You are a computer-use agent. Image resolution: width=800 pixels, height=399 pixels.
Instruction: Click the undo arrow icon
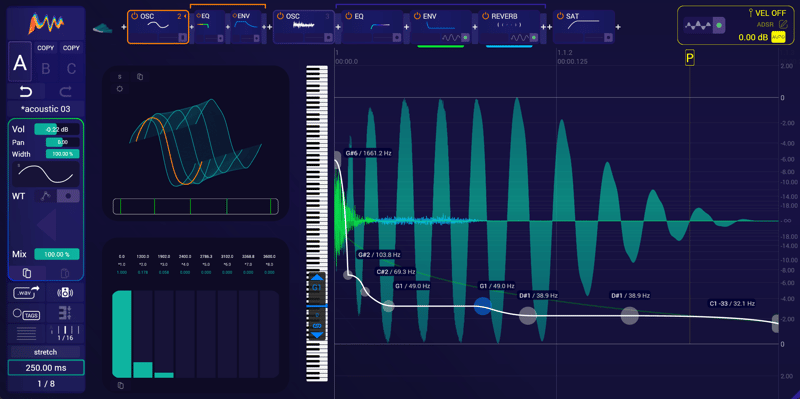click(x=26, y=92)
